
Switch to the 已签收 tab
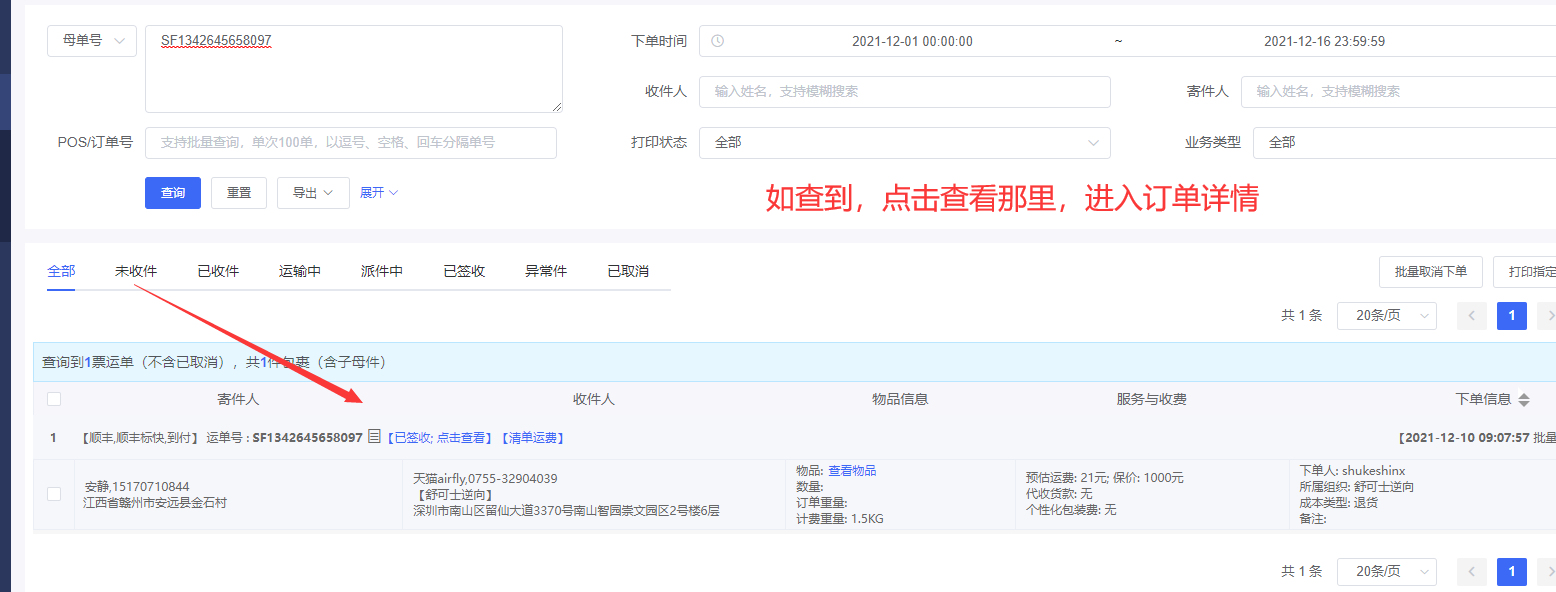(x=464, y=271)
